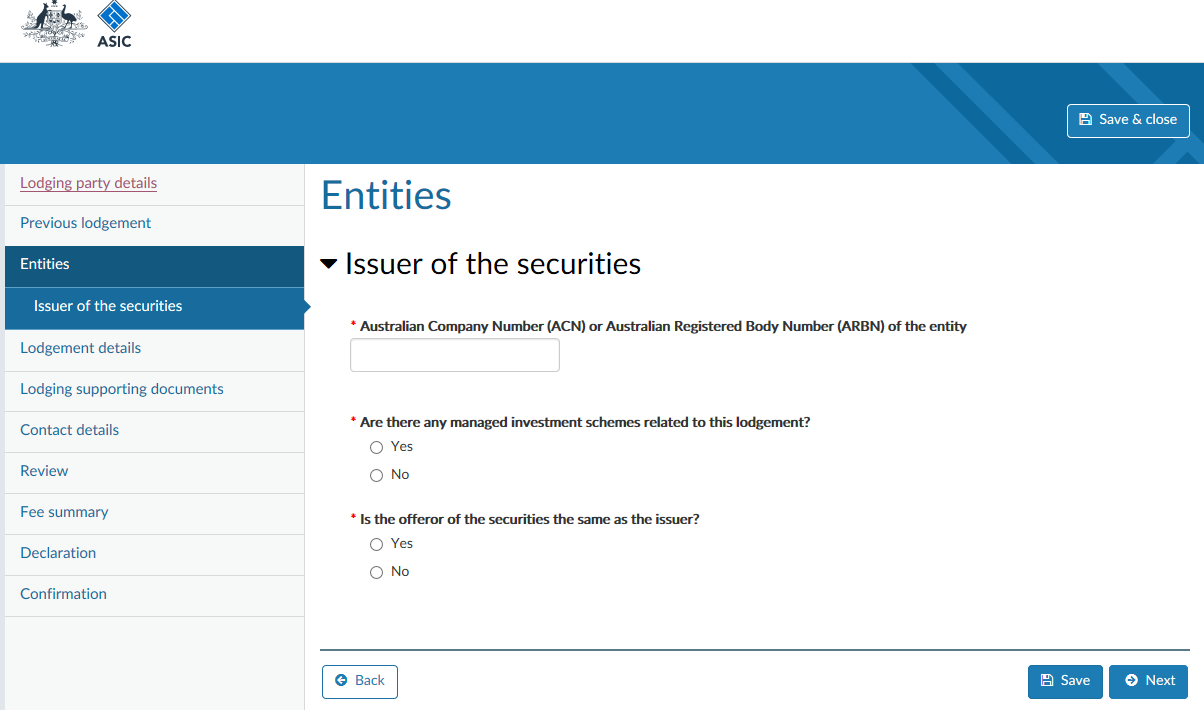Click the Save & close button
This screenshot has height=710, width=1204.
coord(1128,120)
